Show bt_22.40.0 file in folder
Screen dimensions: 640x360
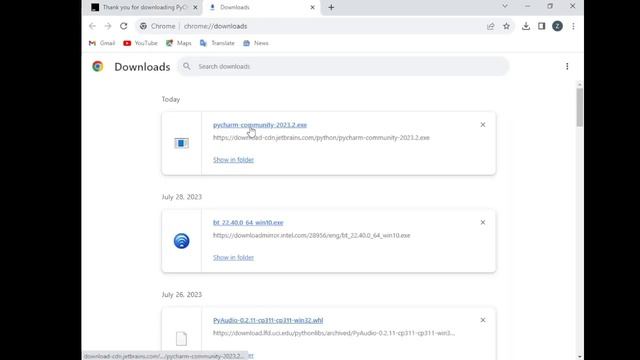coord(233,258)
